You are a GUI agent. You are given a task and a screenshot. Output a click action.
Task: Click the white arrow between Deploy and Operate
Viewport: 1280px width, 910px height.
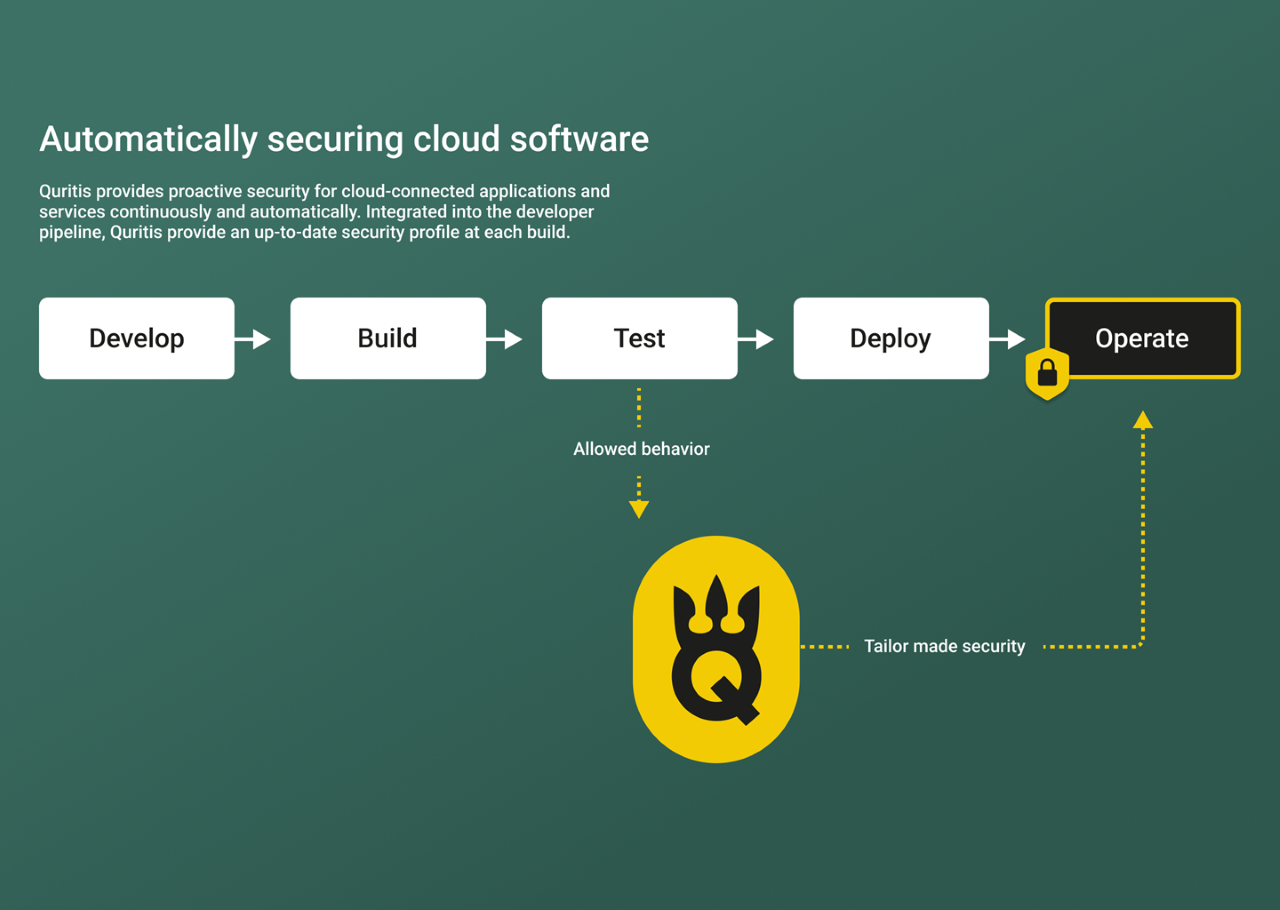[x=1007, y=339]
